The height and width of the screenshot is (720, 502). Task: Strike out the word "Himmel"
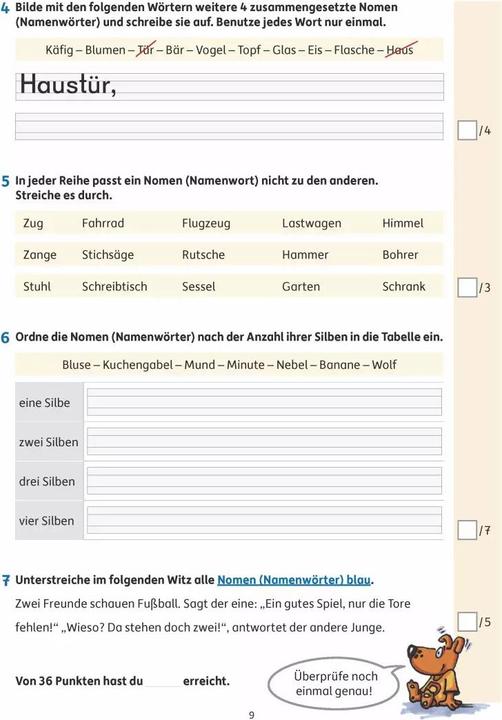tap(403, 223)
